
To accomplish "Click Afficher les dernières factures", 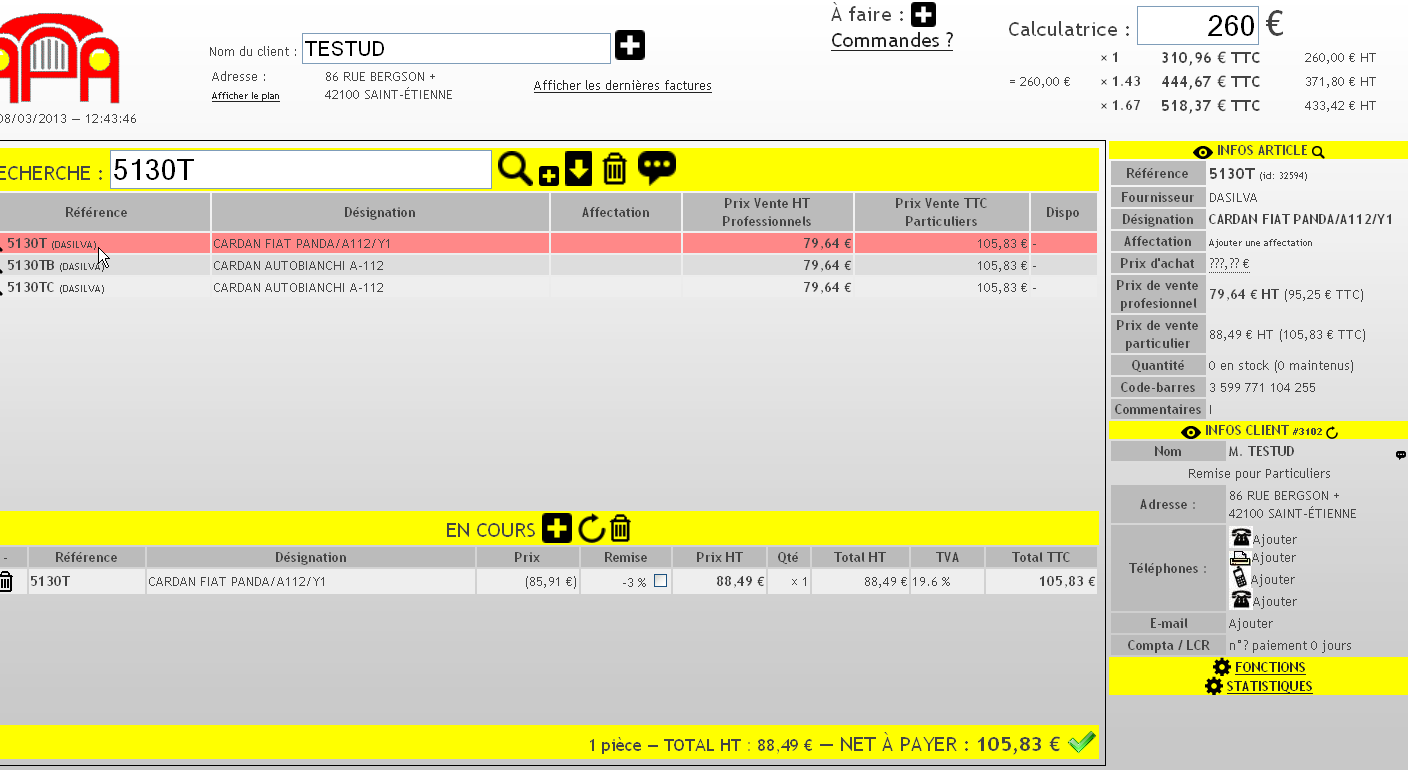I will tap(622, 86).
